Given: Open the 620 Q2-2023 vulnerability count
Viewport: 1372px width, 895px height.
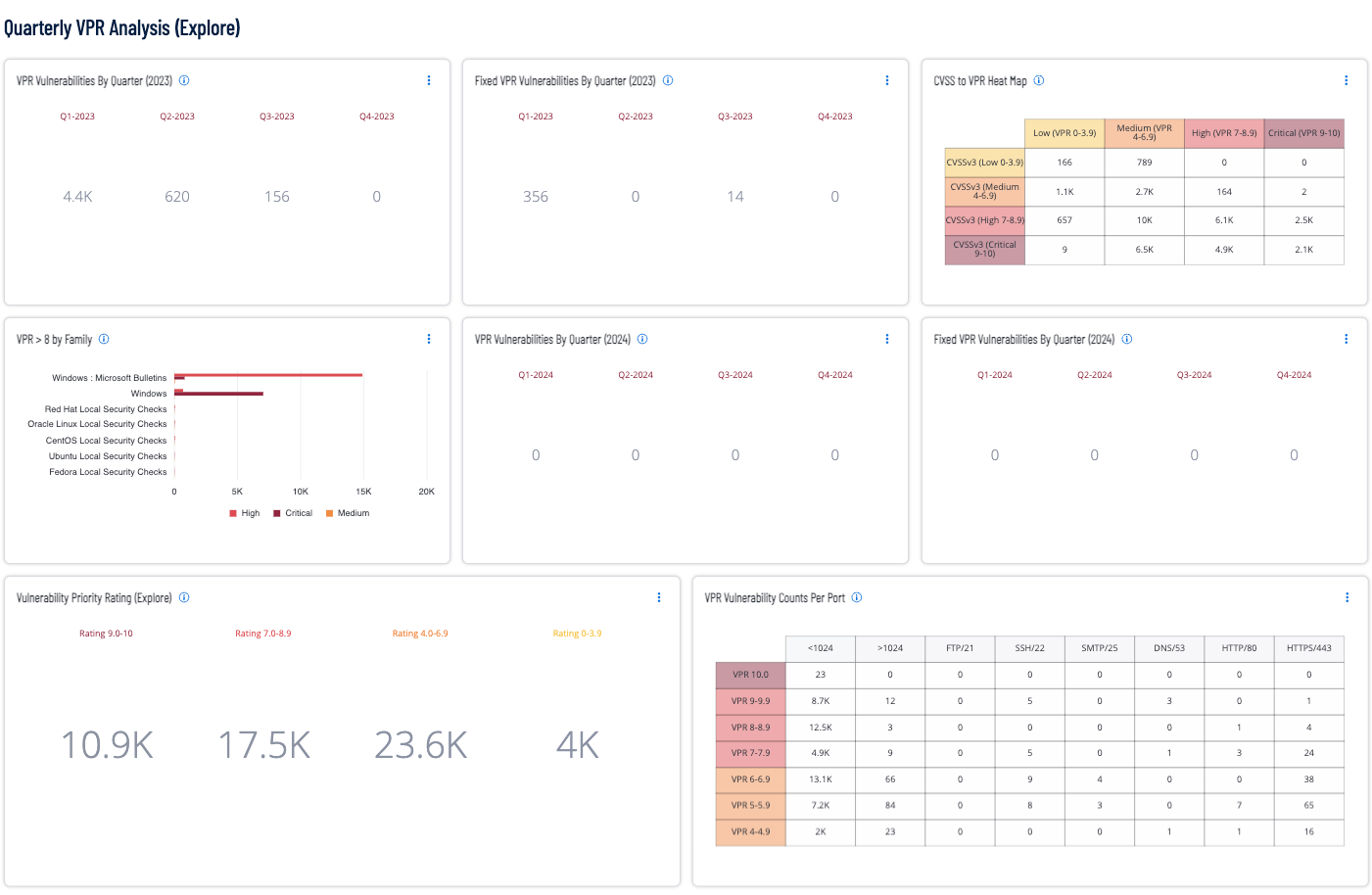Looking at the screenshot, I should point(177,197).
